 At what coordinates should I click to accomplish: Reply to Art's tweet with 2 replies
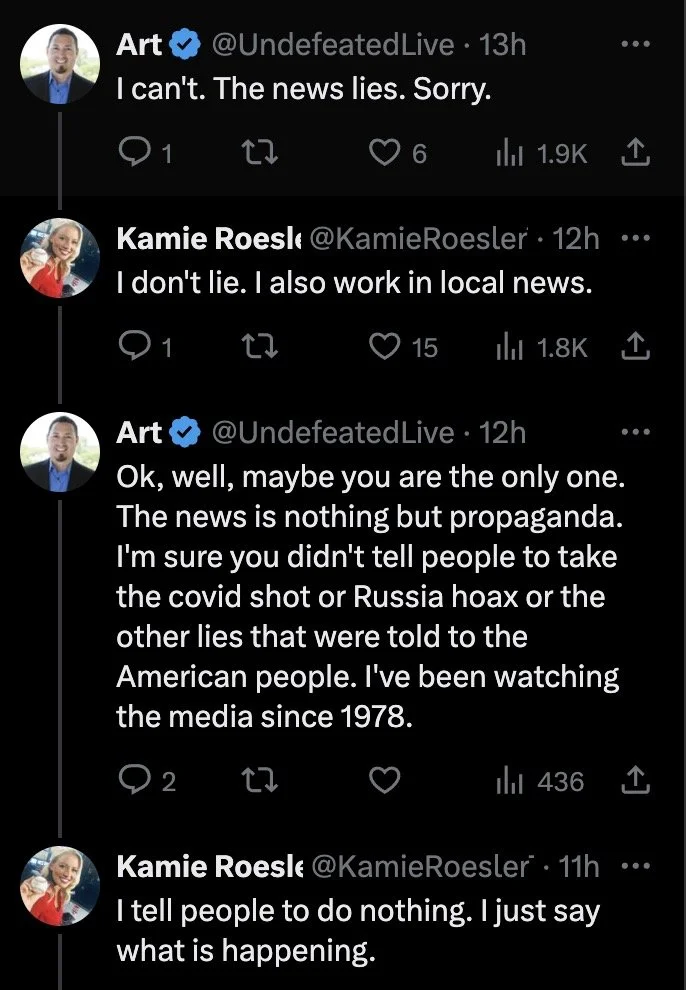[x=146, y=780]
